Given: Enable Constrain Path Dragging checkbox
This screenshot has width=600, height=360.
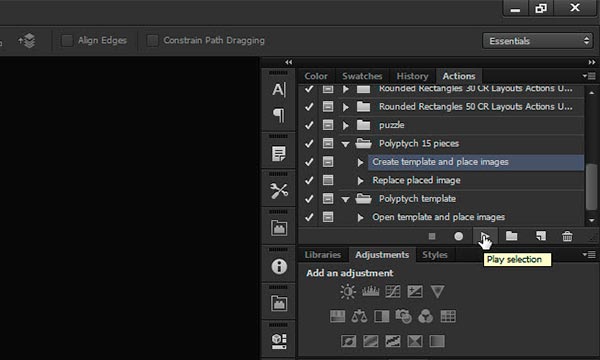Looking at the screenshot, I should click(x=152, y=41).
